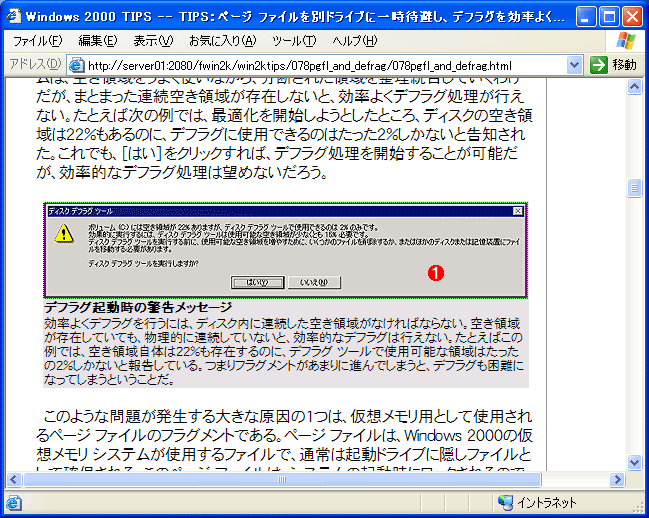
Task: Click the yellow warning triangle icon
Action: click(x=64, y=234)
